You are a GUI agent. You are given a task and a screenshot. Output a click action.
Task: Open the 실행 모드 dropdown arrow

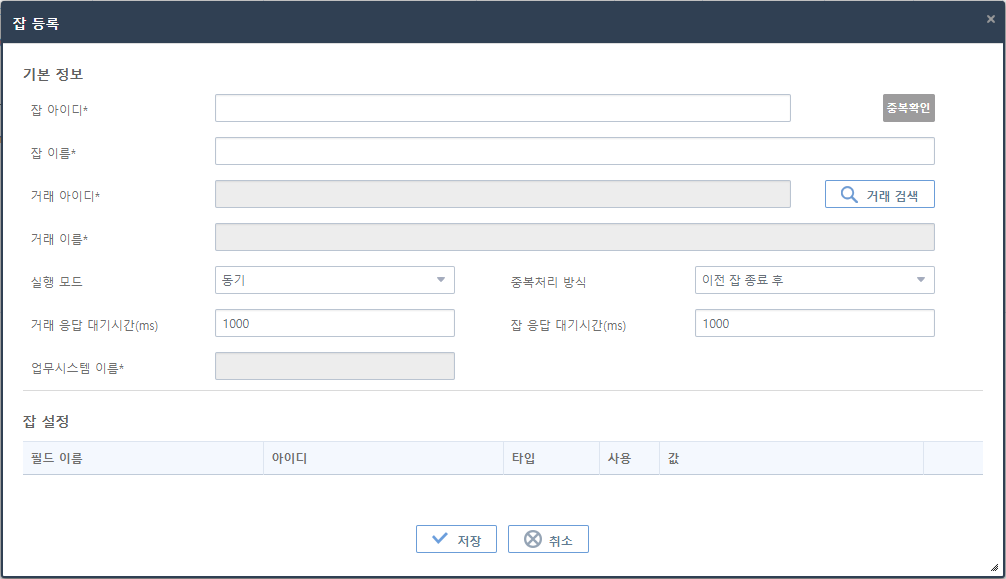442,280
